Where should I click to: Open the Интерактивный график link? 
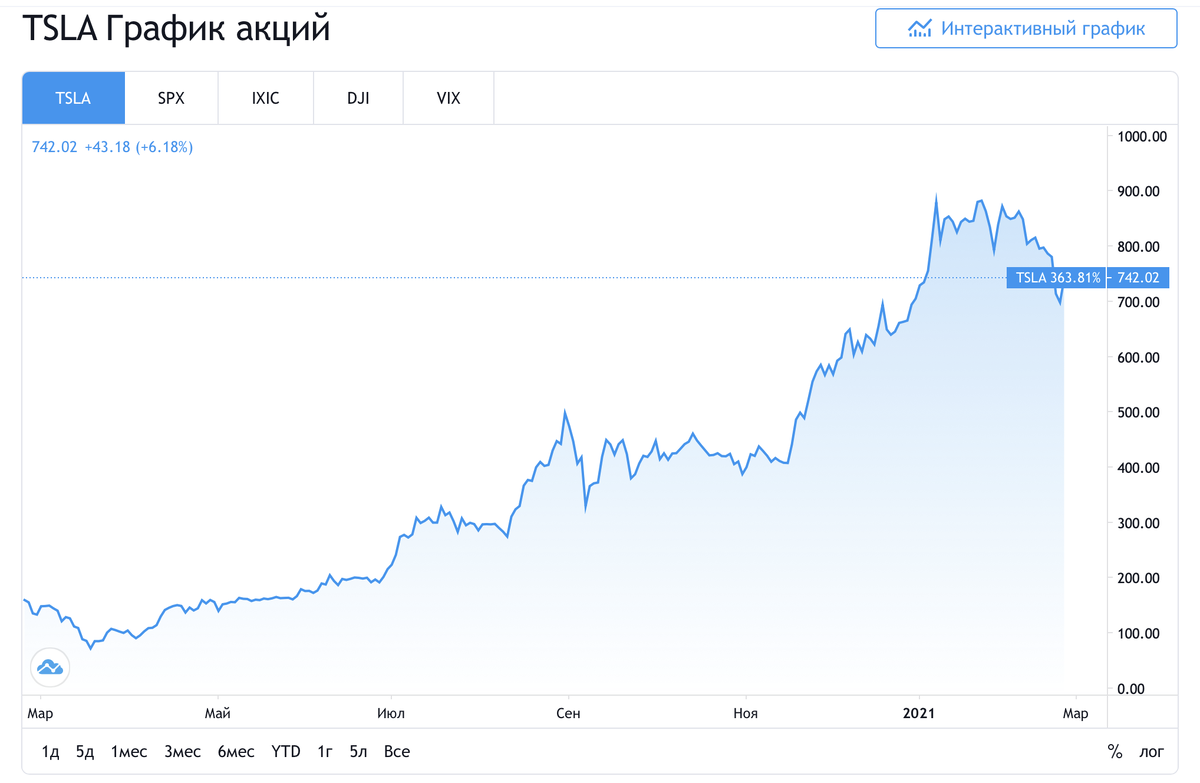coord(1025,28)
